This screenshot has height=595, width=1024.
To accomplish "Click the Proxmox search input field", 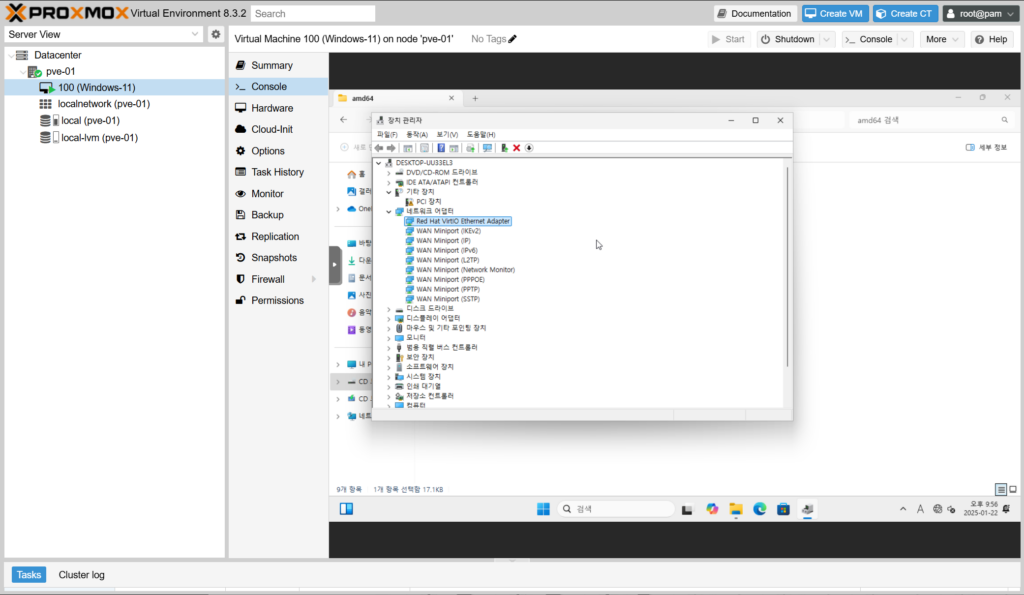I will click(x=312, y=14).
